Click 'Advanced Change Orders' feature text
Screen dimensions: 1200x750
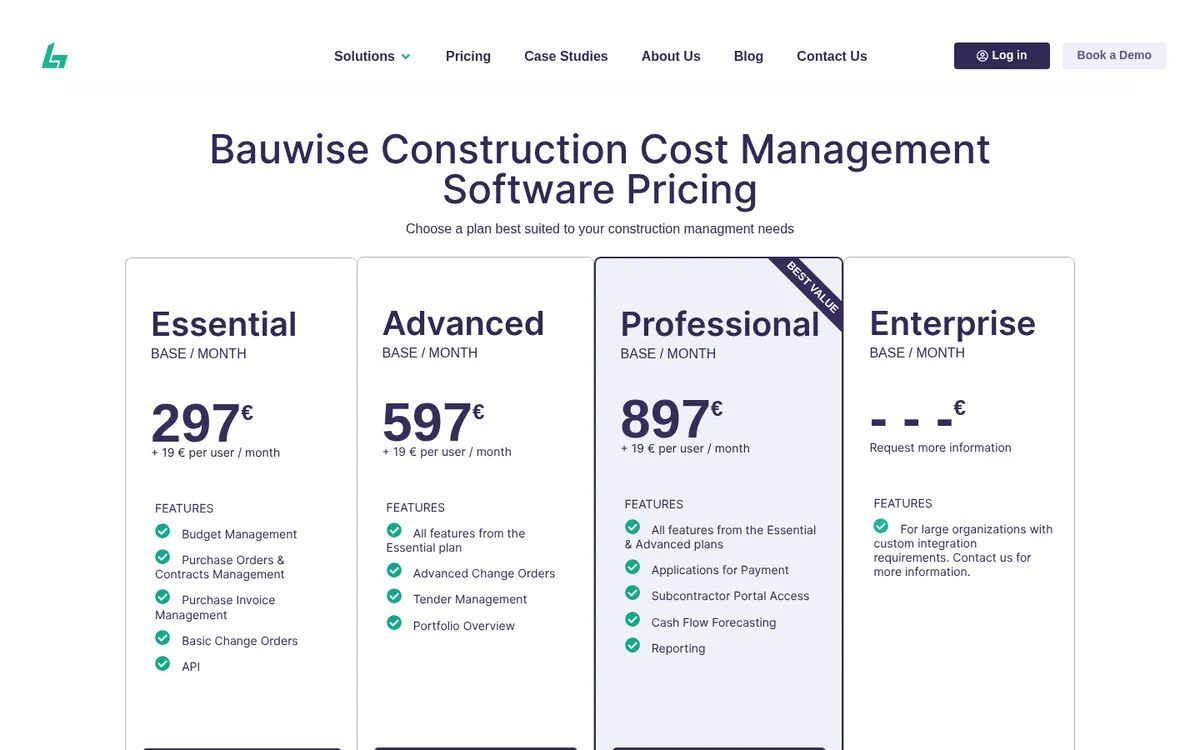tap(484, 574)
